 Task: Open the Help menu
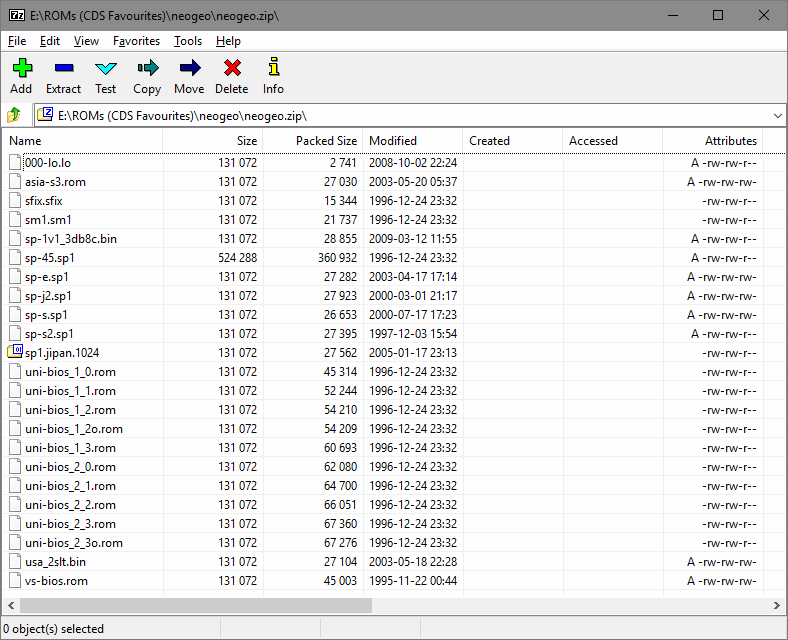pyautogui.click(x=228, y=41)
